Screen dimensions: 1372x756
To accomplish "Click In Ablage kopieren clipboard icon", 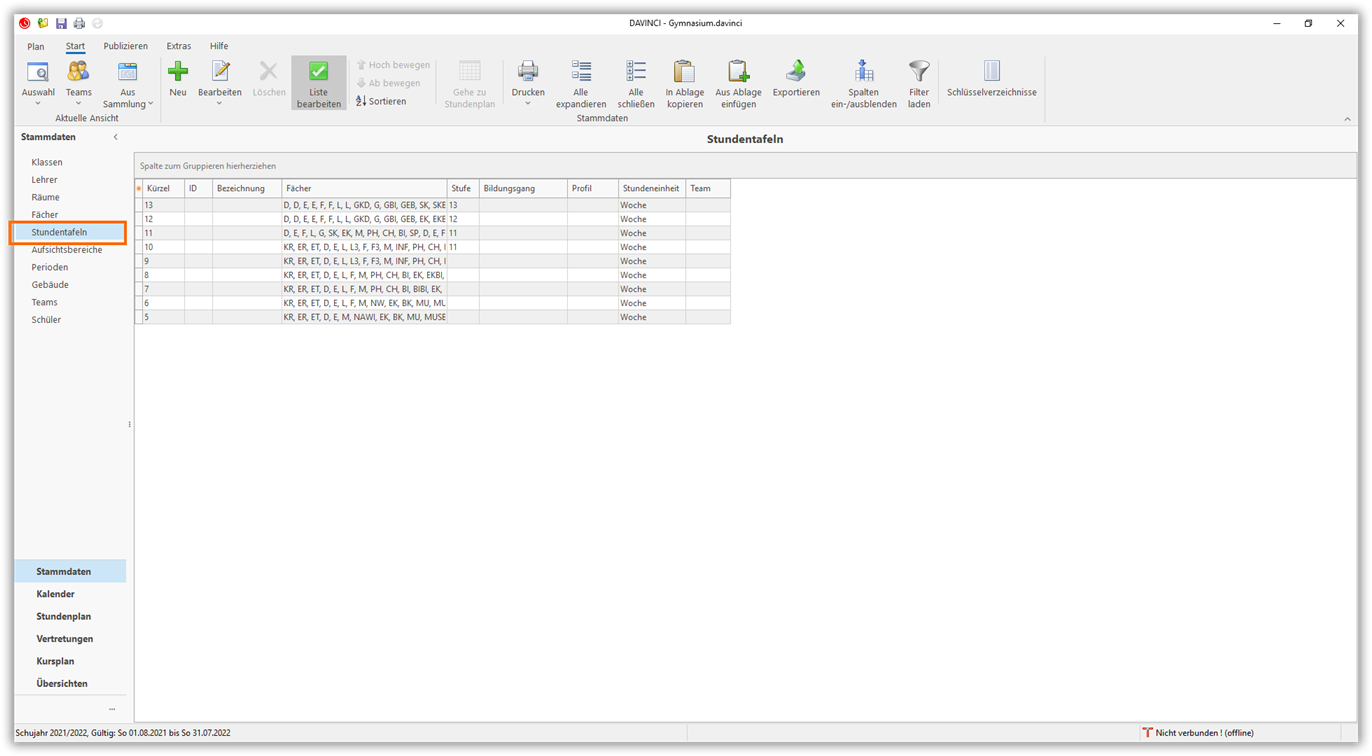I will pyautogui.click(x=684, y=72).
